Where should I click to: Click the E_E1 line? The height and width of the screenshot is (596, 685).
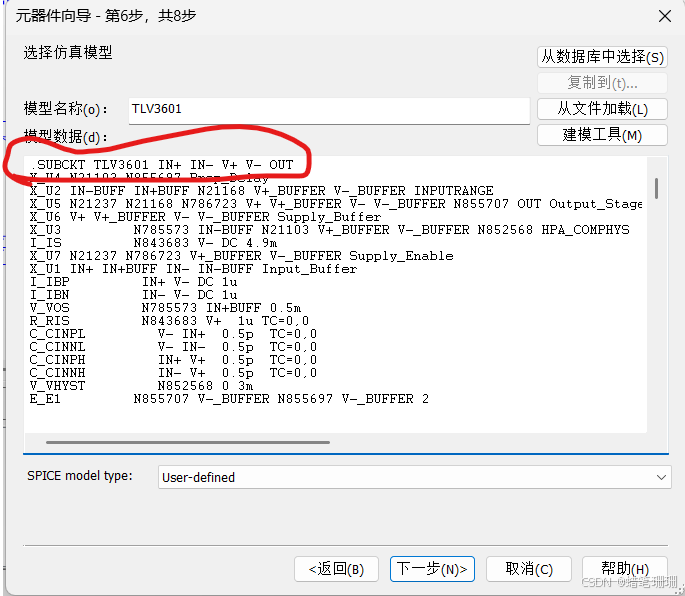click(x=229, y=399)
